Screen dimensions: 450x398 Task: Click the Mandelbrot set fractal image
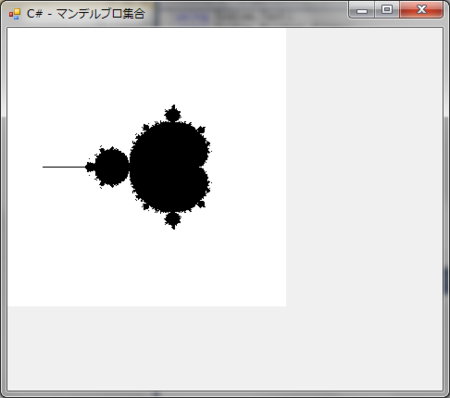click(x=147, y=167)
